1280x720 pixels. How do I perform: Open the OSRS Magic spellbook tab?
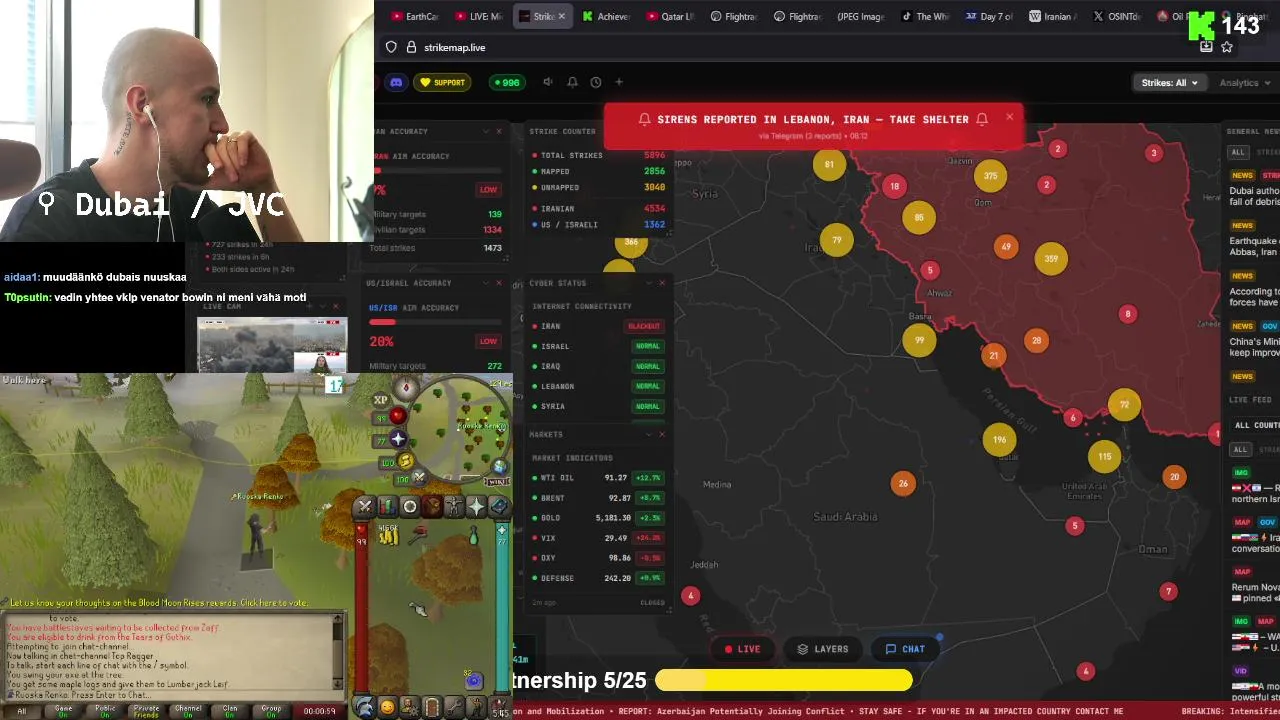pos(498,507)
